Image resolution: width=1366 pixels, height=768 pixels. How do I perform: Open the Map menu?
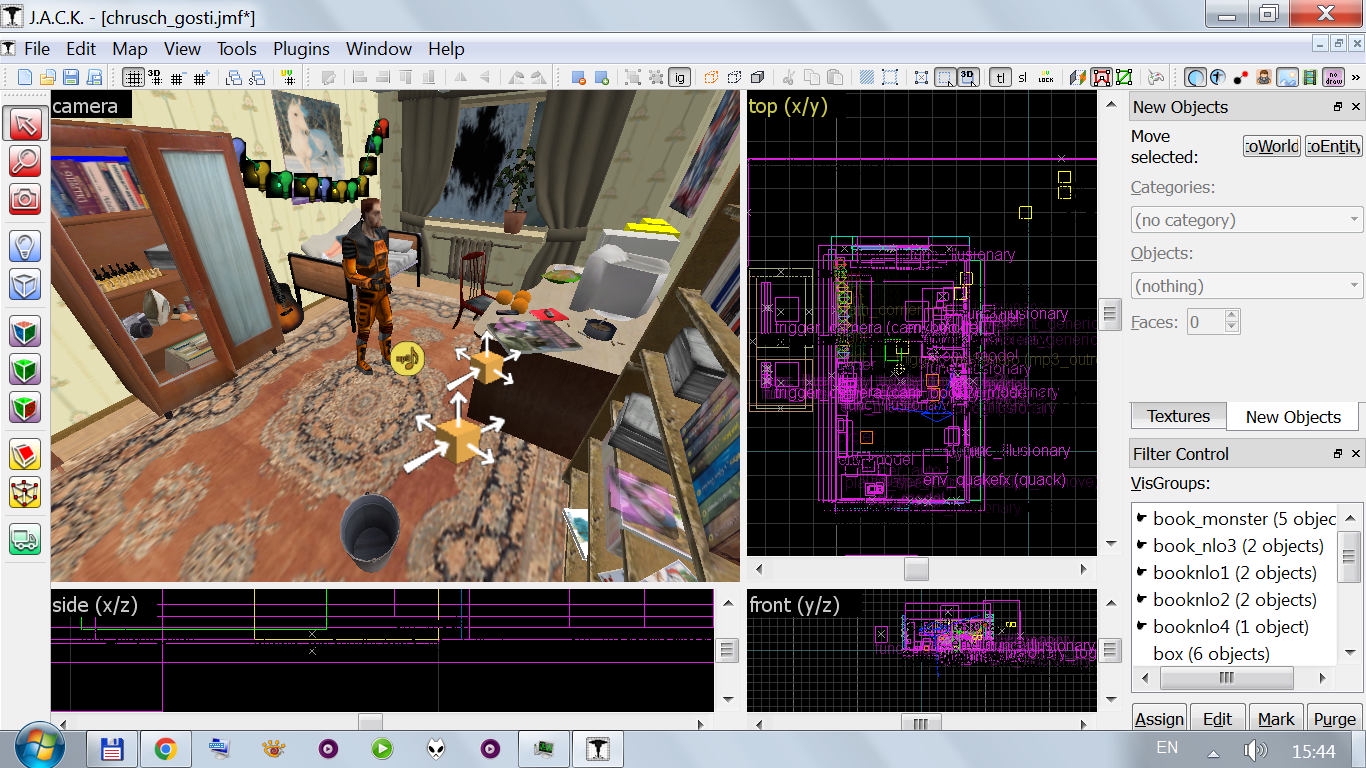[129, 48]
